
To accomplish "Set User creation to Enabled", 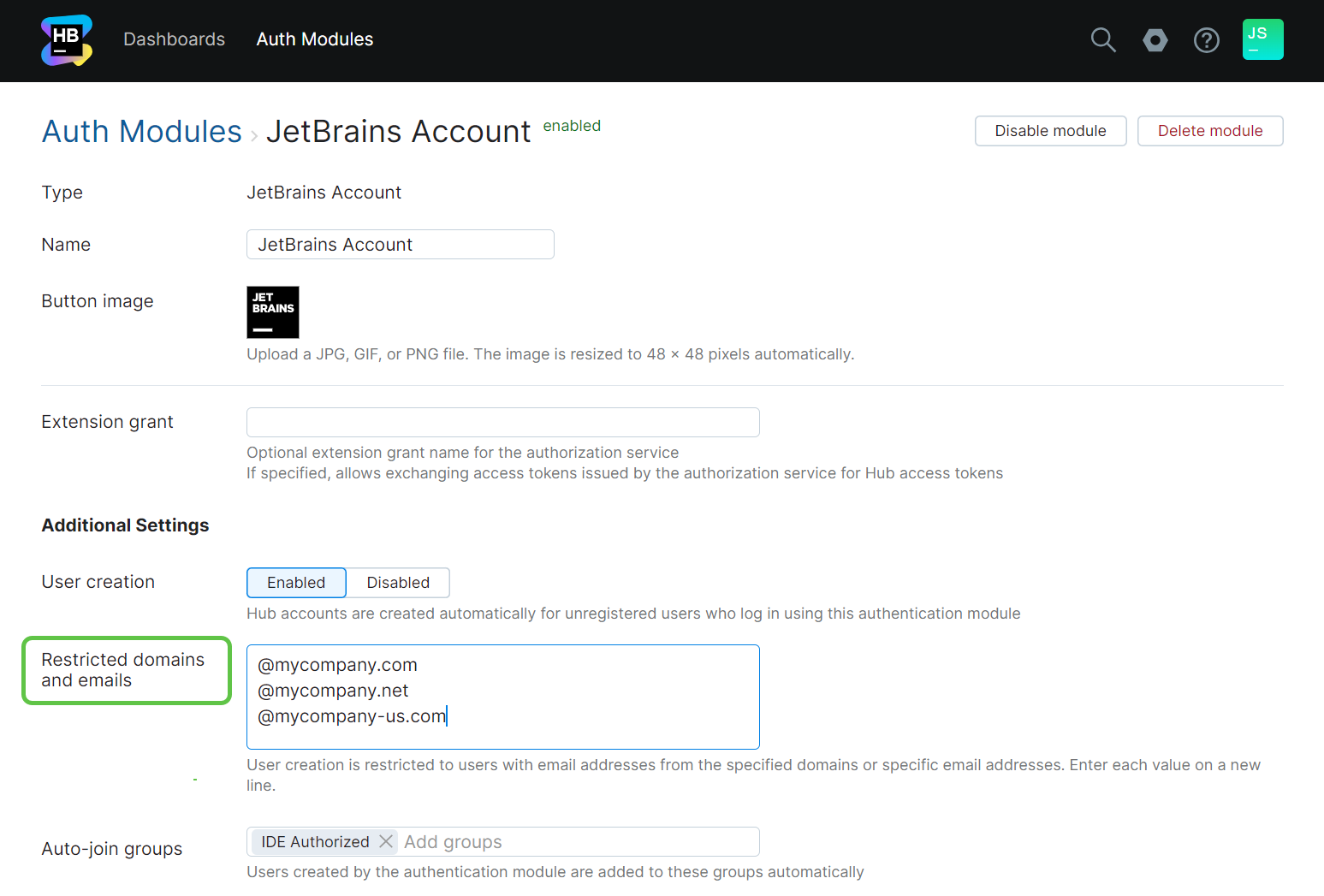I will click(x=296, y=583).
